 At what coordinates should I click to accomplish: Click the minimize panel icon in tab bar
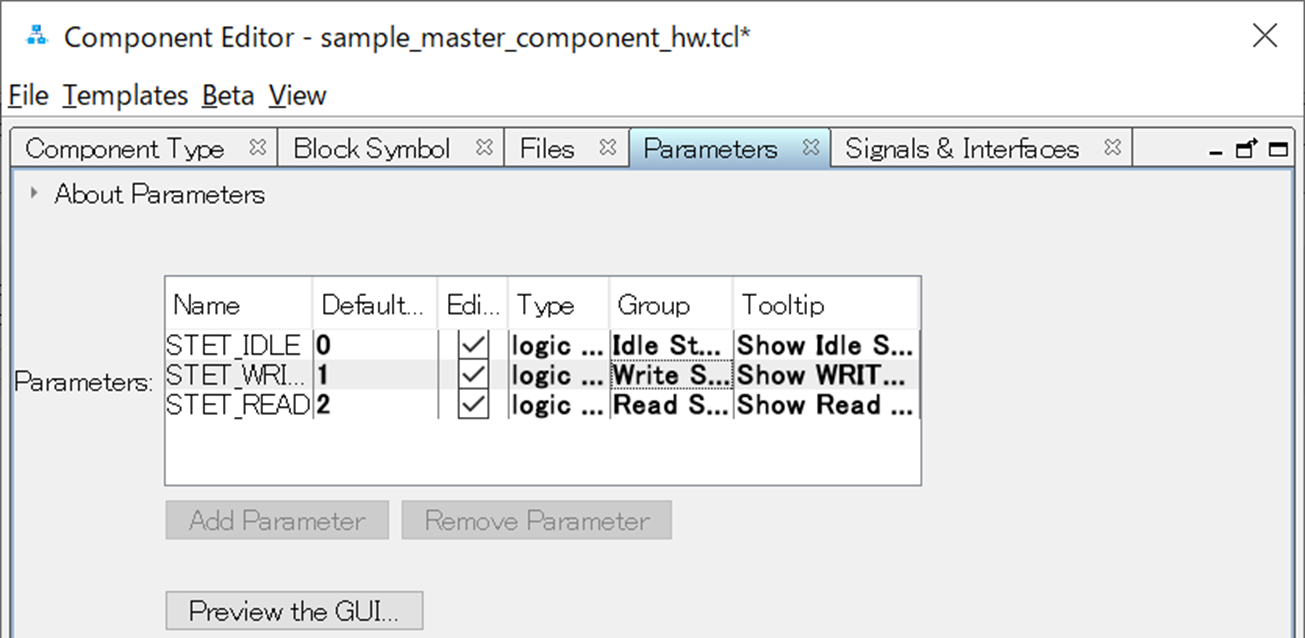1216,151
